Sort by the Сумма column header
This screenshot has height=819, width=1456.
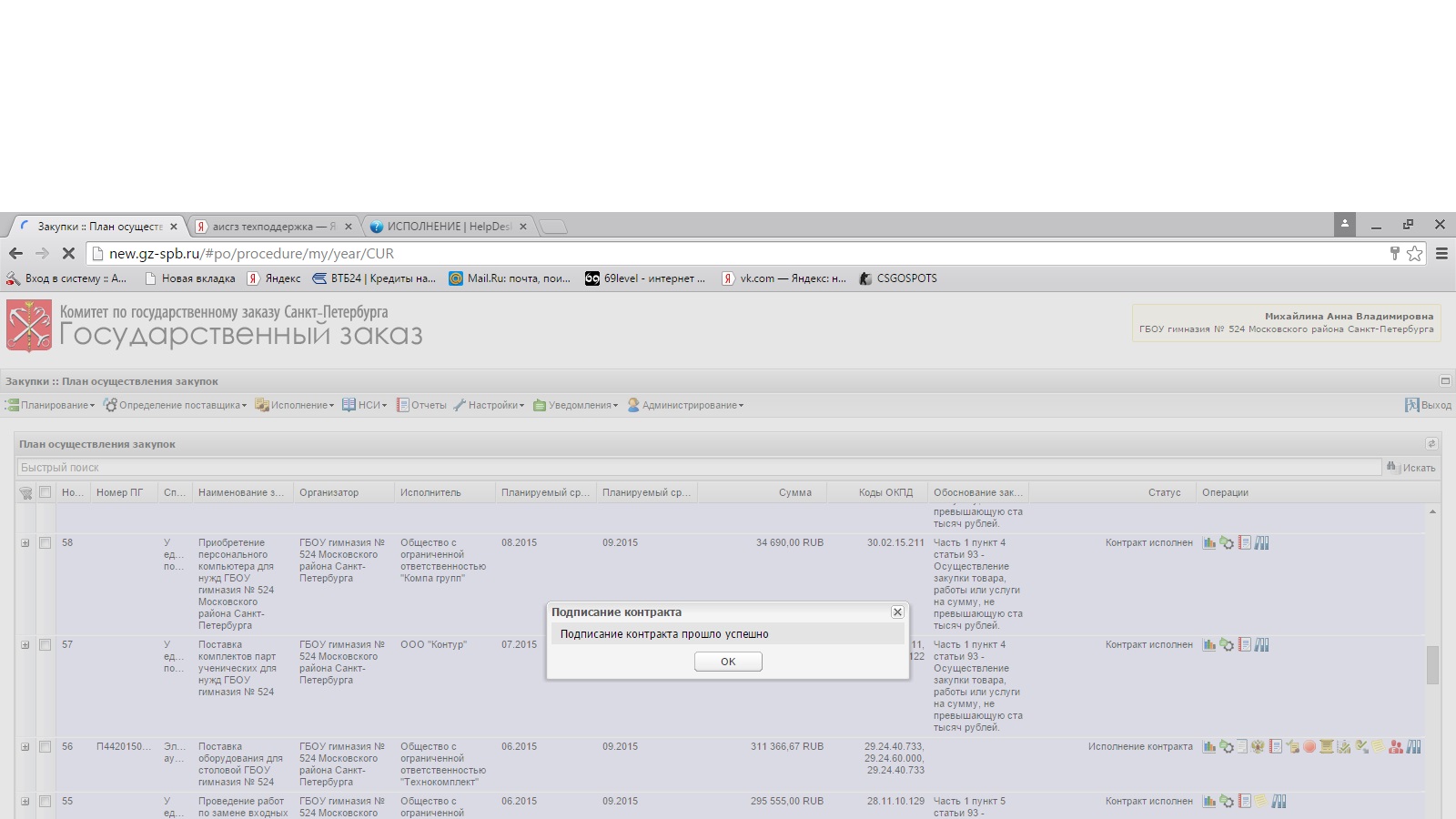click(x=762, y=492)
